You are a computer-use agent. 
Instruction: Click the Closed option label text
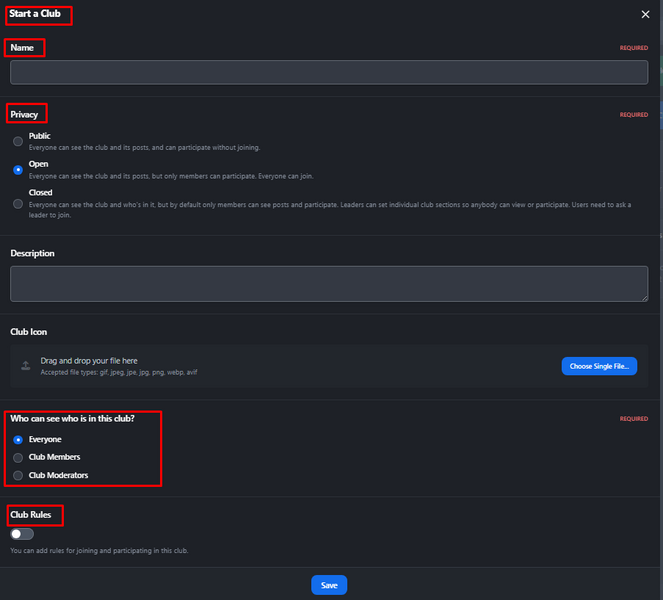[x=41, y=193]
